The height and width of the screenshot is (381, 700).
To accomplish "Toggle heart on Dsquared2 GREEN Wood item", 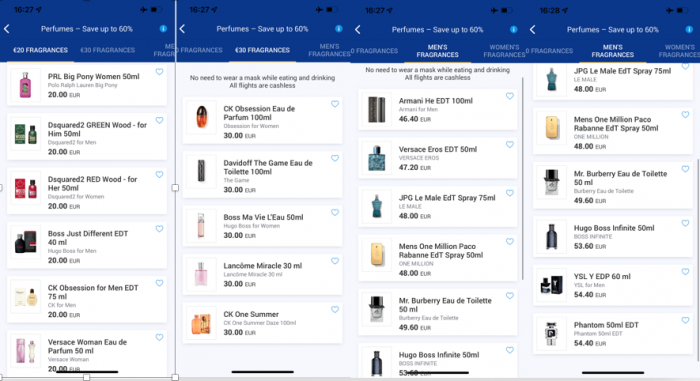I will [159, 120].
